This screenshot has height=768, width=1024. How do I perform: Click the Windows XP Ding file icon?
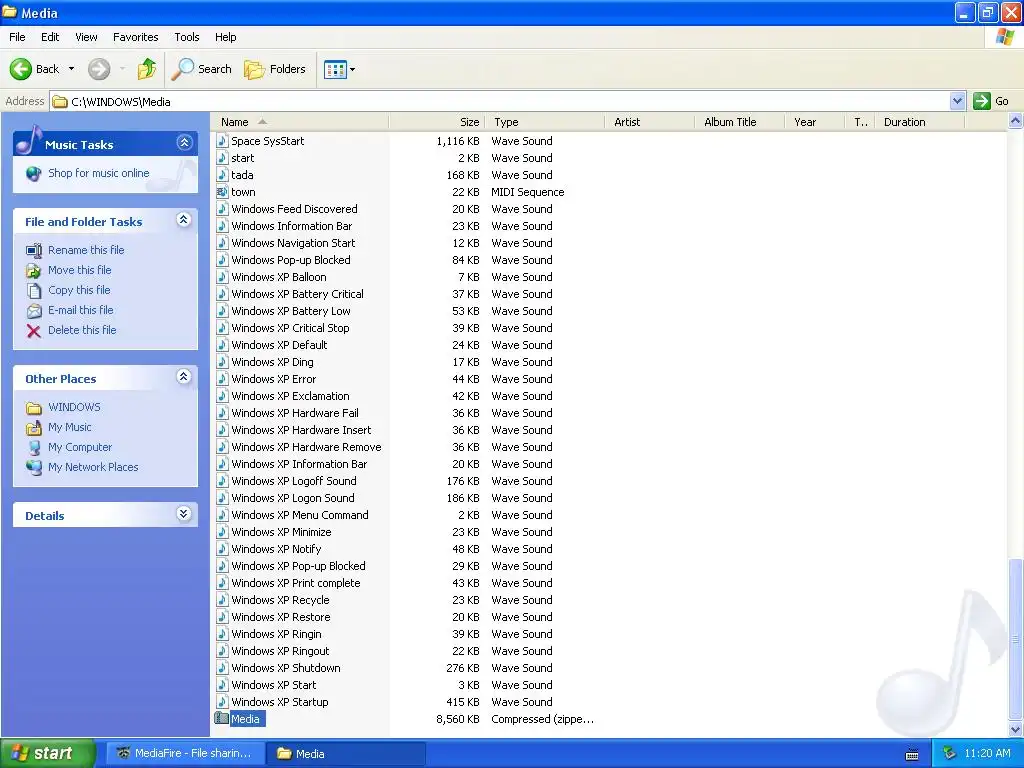tap(222, 362)
